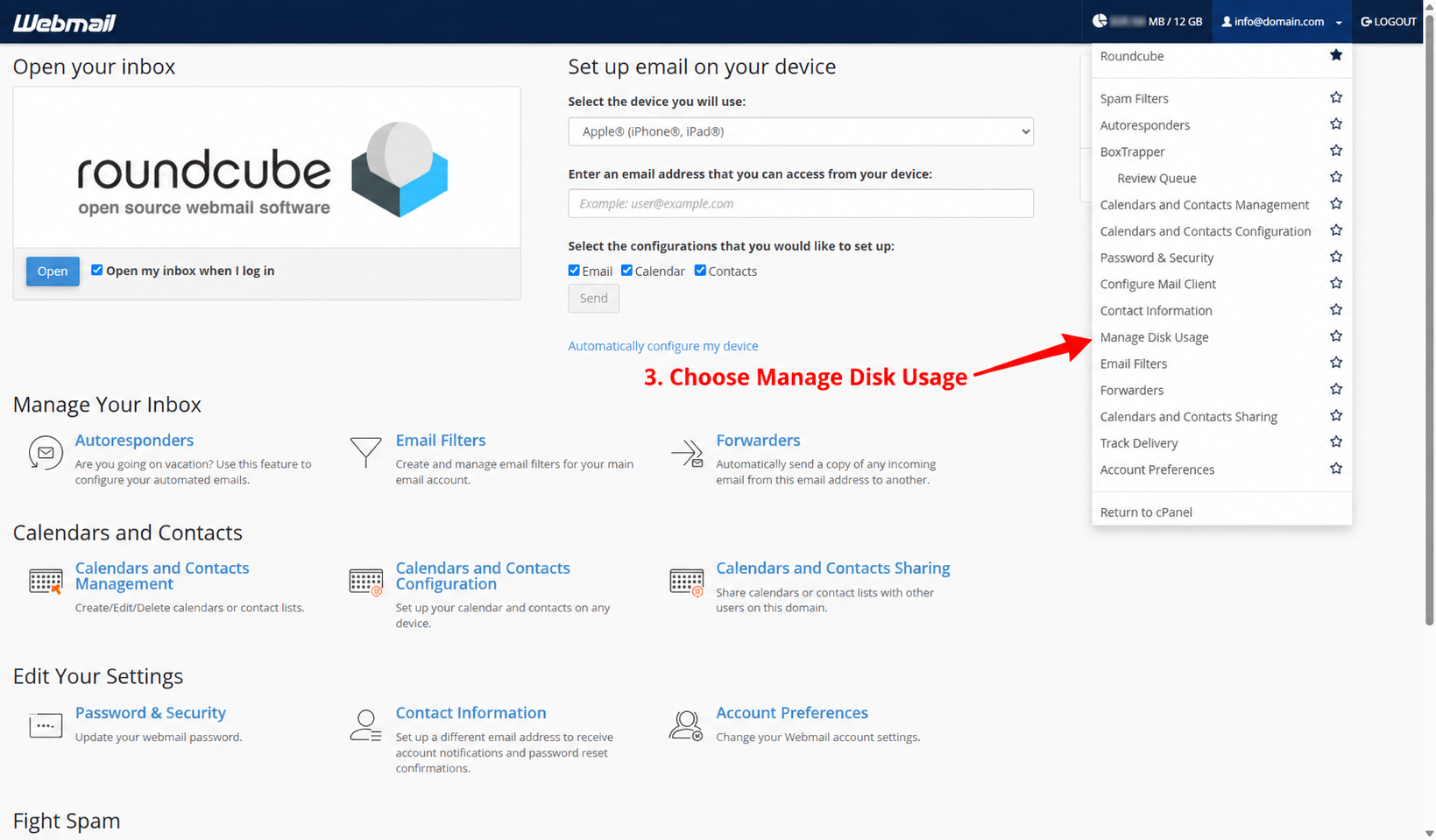
Task: Click Return to cPanel menu item
Action: point(1146,512)
